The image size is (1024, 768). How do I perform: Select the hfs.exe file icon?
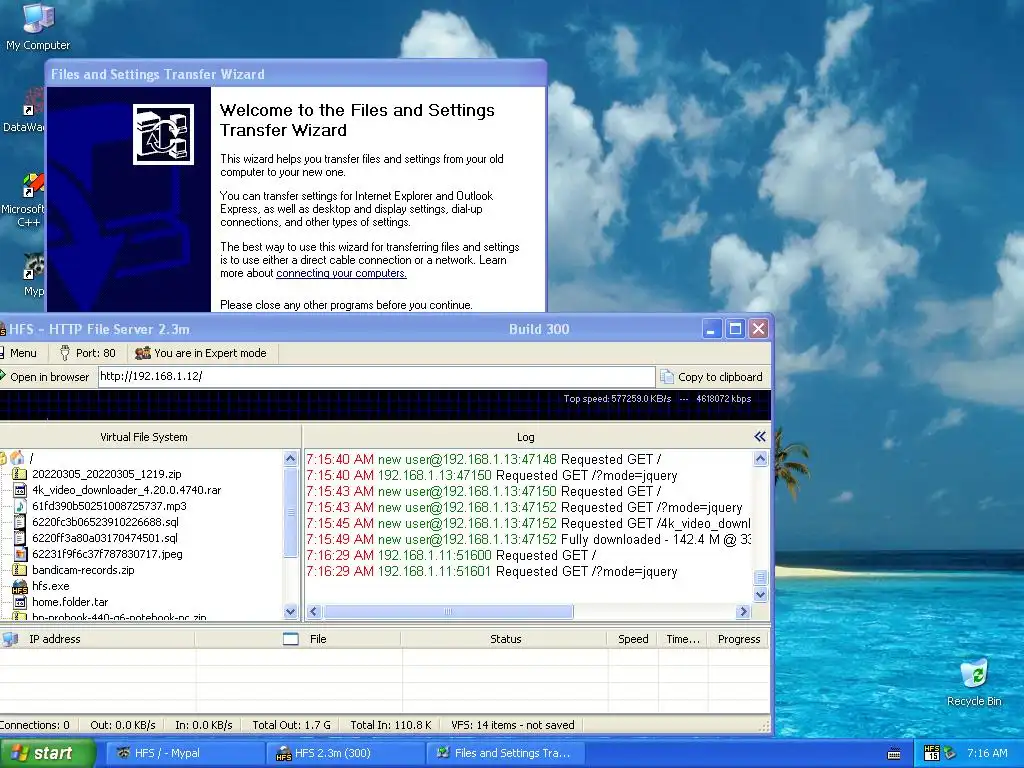click(20, 586)
